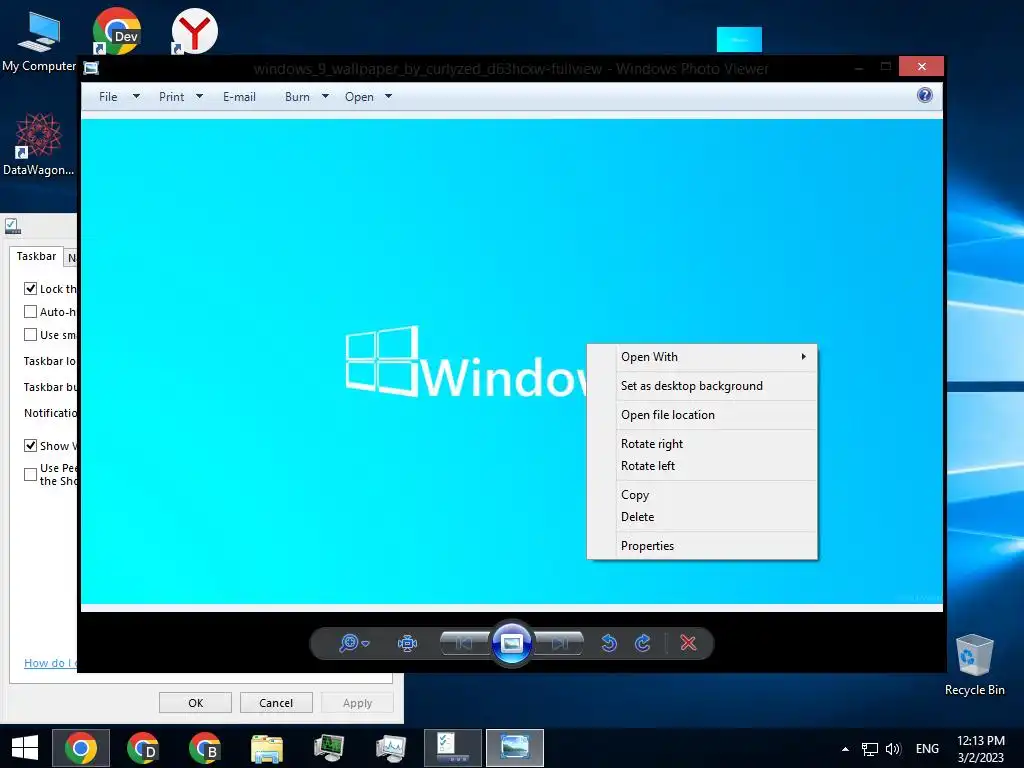Open File Explorer from taskbar
The width and height of the screenshot is (1024, 768).
tap(266, 748)
